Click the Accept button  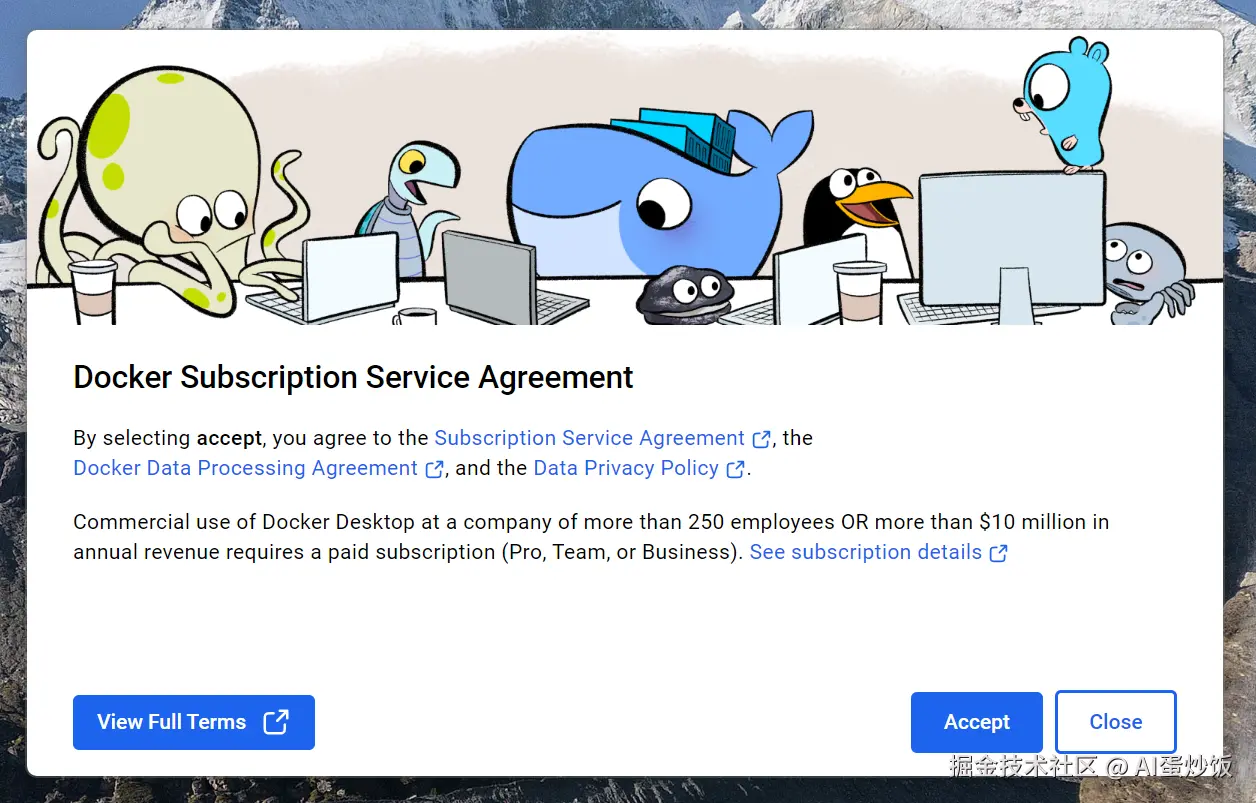(976, 722)
